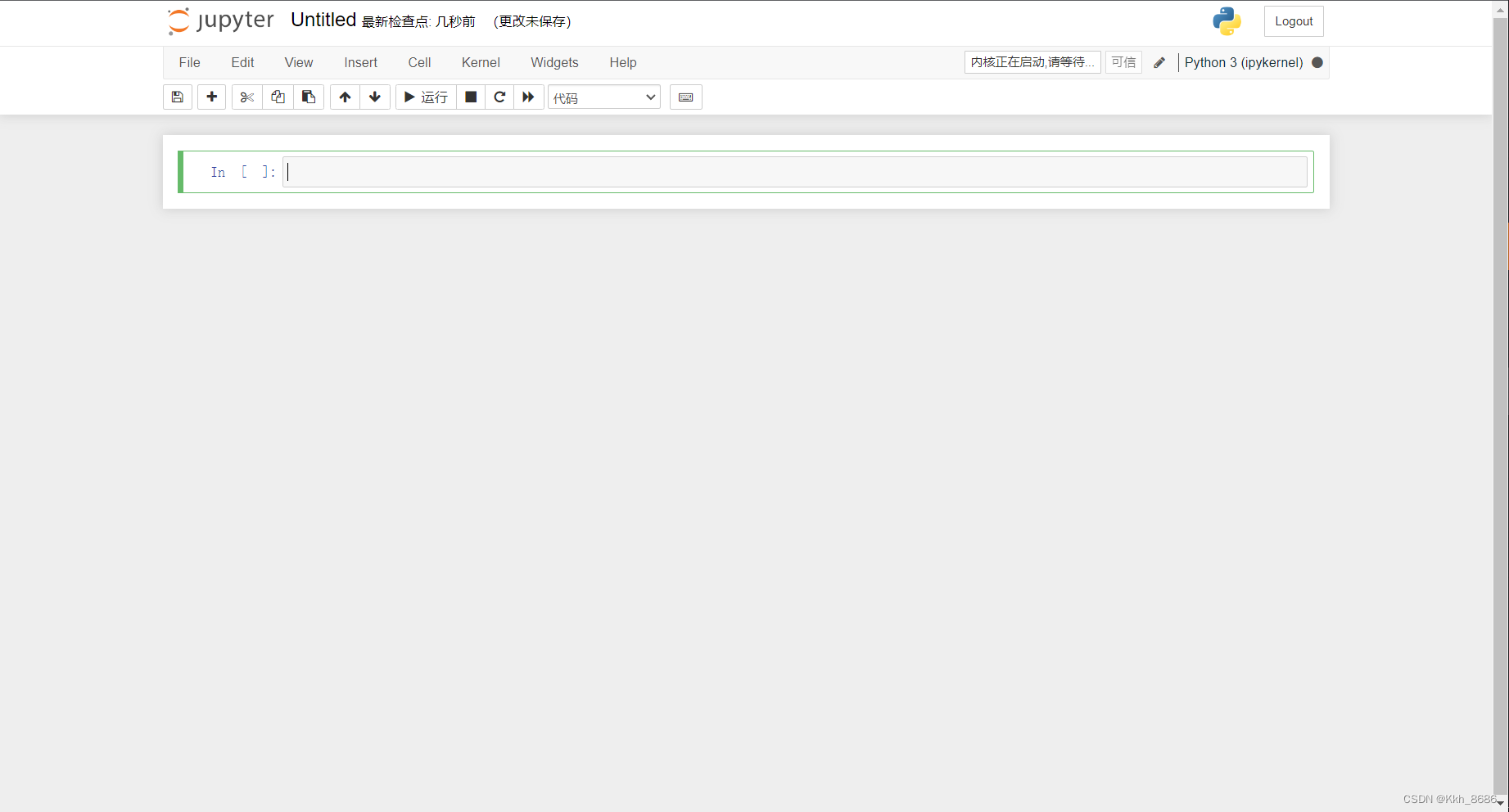Cut selected cells with scissors icon
Screen dimensions: 1509x812
(247, 97)
